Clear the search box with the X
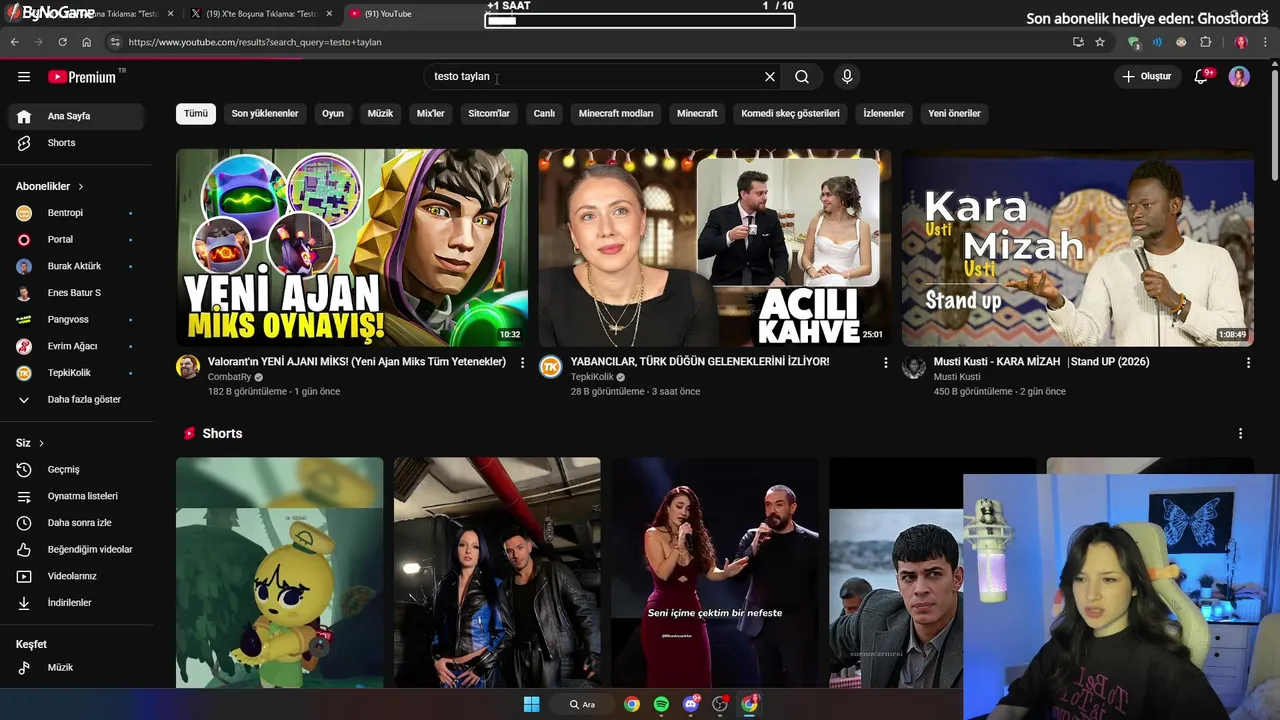The image size is (1280, 720). pos(770,77)
